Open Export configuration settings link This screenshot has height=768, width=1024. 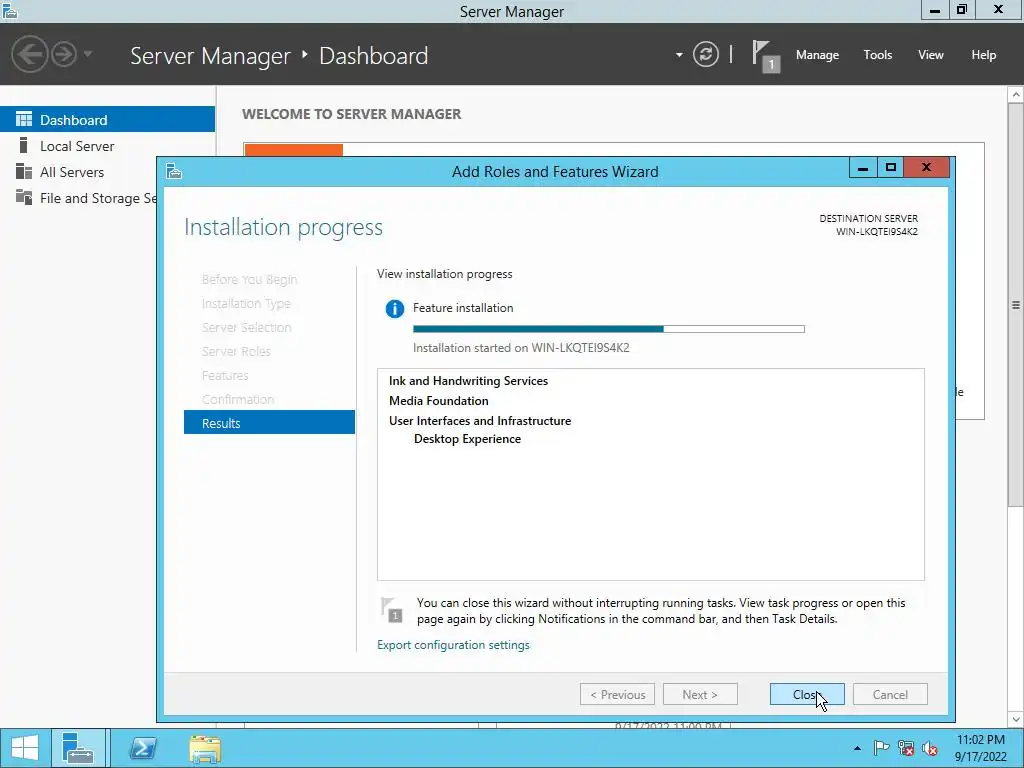(453, 645)
